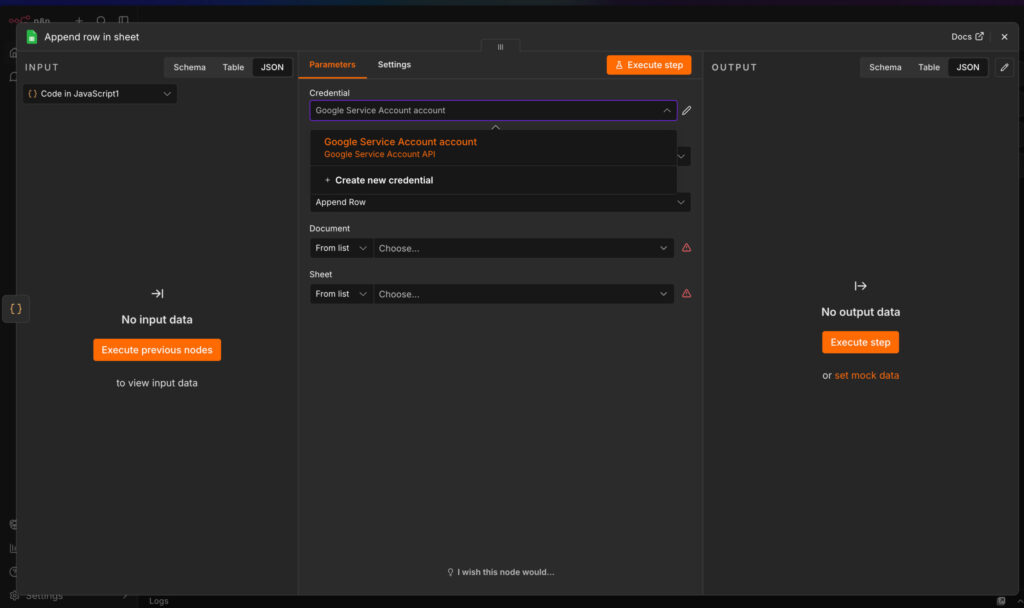1024x608 pixels.
Task: Click the drag handle at top of parameters panel
Action: [x=500, y=46]
